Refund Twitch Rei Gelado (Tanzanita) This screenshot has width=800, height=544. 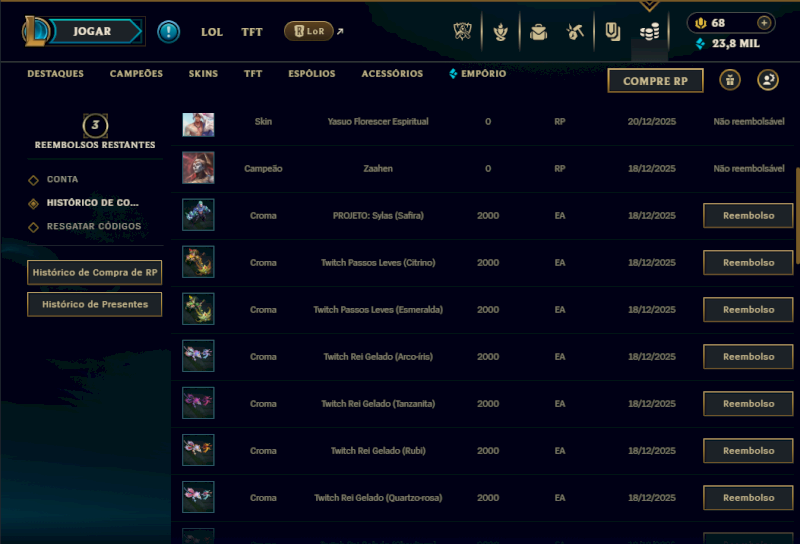click(748, 403)
